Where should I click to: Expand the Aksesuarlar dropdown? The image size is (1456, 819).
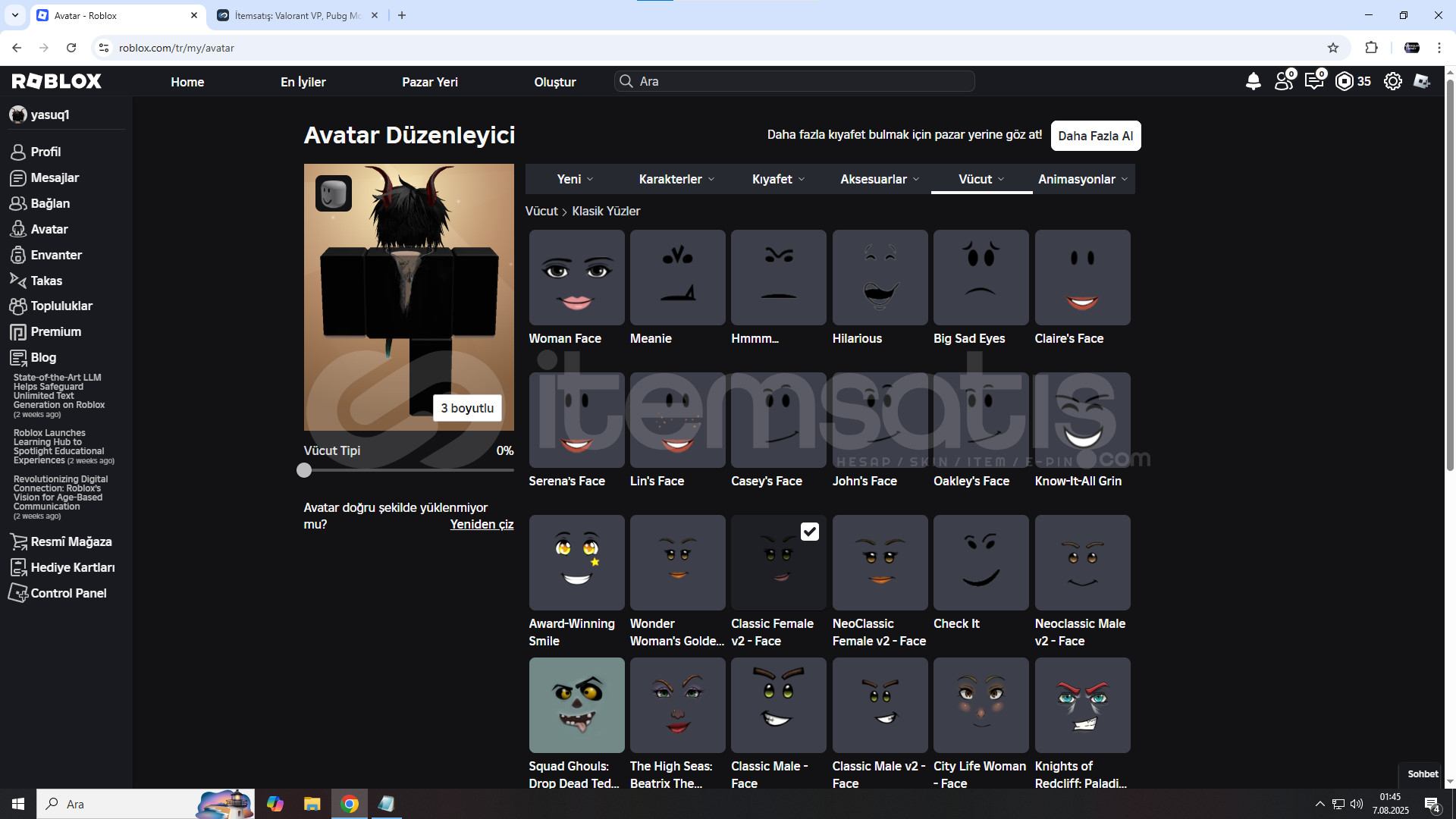(880, 179)
